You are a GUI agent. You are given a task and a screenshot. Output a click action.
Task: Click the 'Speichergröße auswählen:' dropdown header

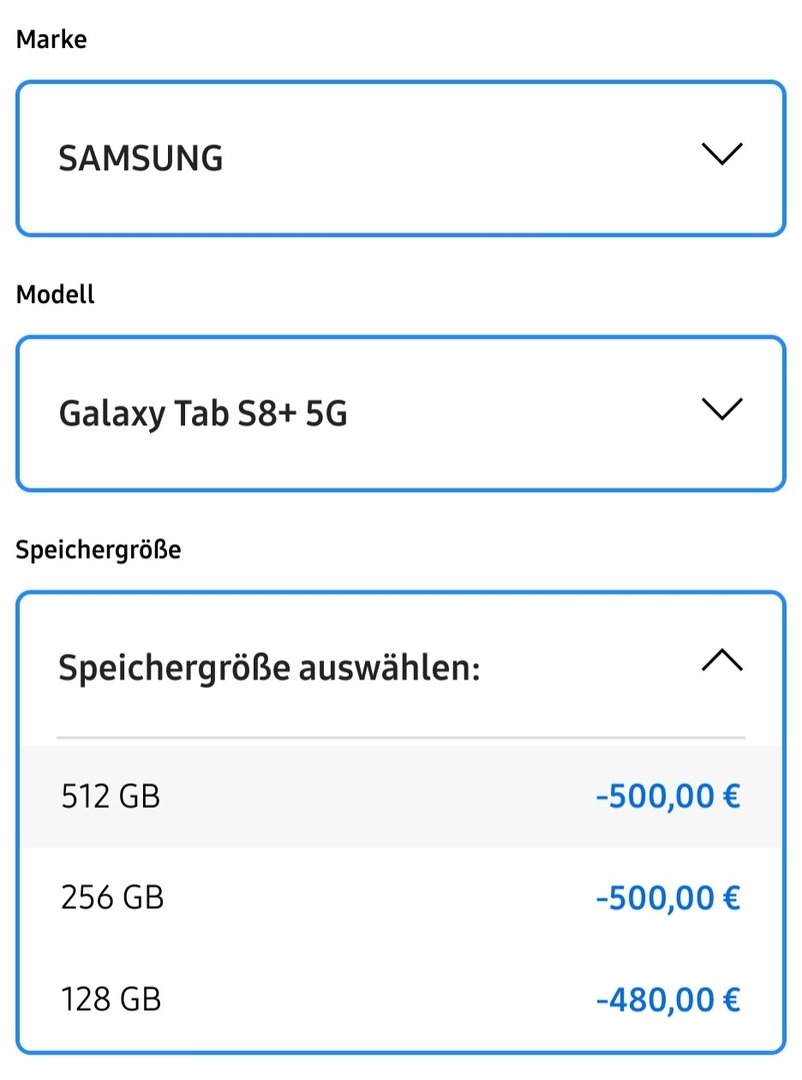coord(270,667)
